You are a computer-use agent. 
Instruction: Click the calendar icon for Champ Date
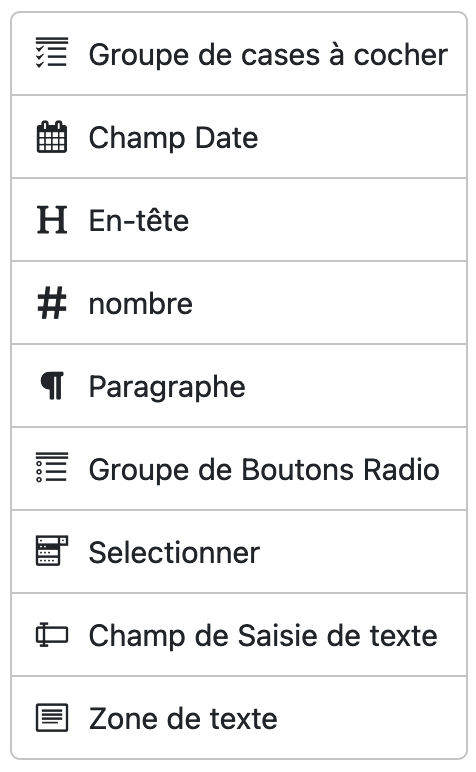click(52, 136)
